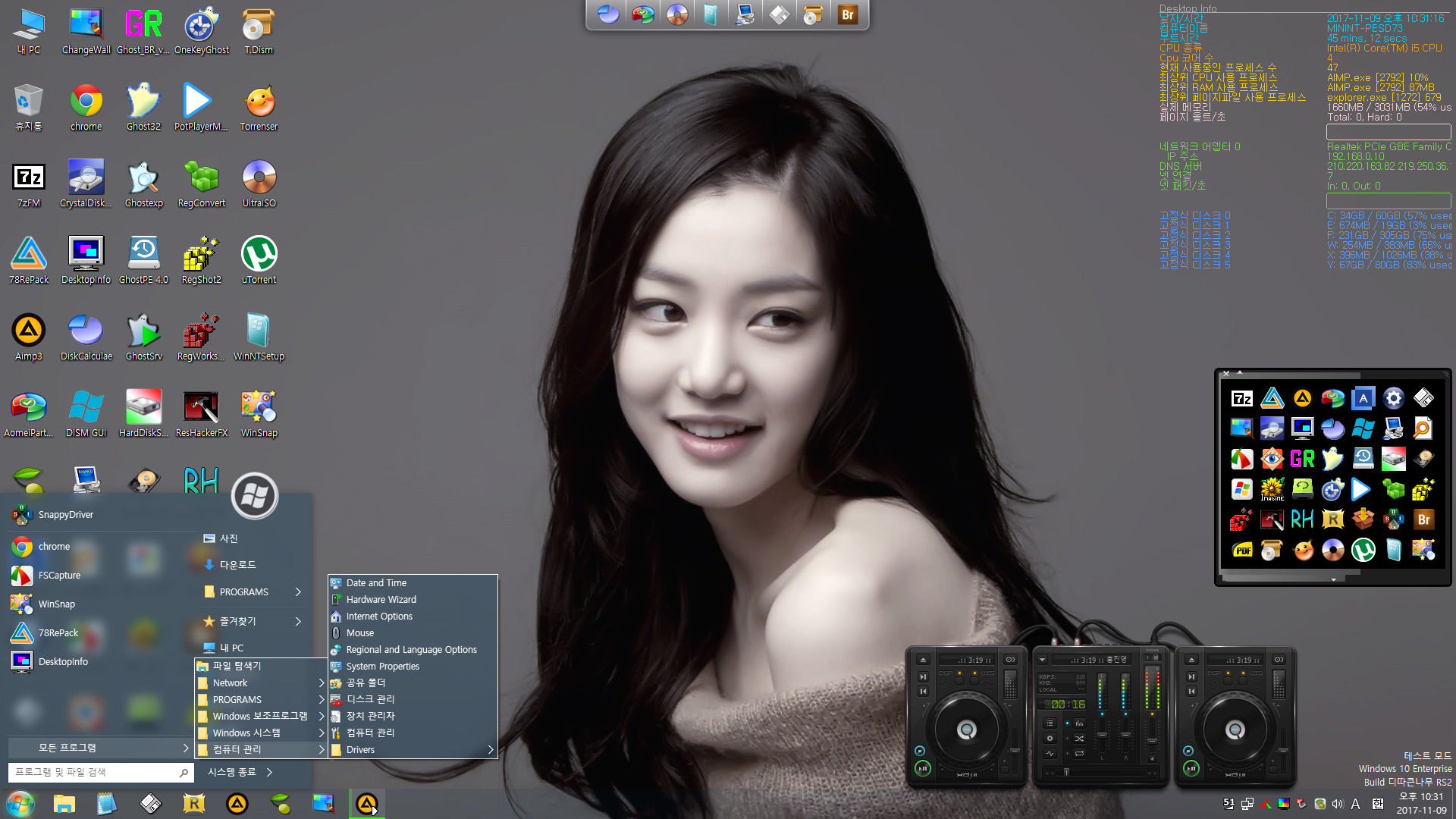1456x819 pixels.
Task: Toggle record button in AIMP mixer
Action: [1050, 738]
